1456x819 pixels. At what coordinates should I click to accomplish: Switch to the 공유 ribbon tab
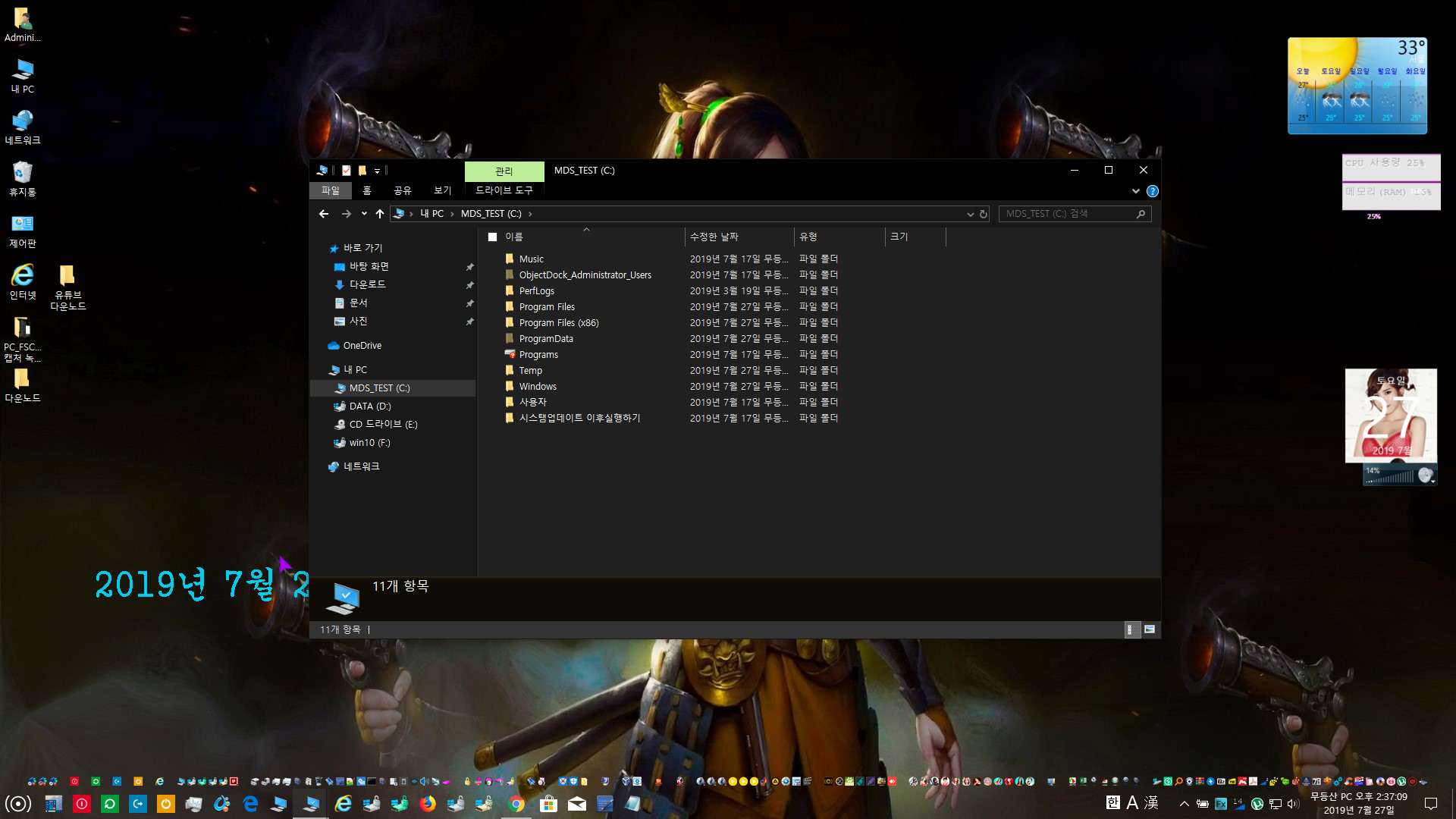[402, 190]
